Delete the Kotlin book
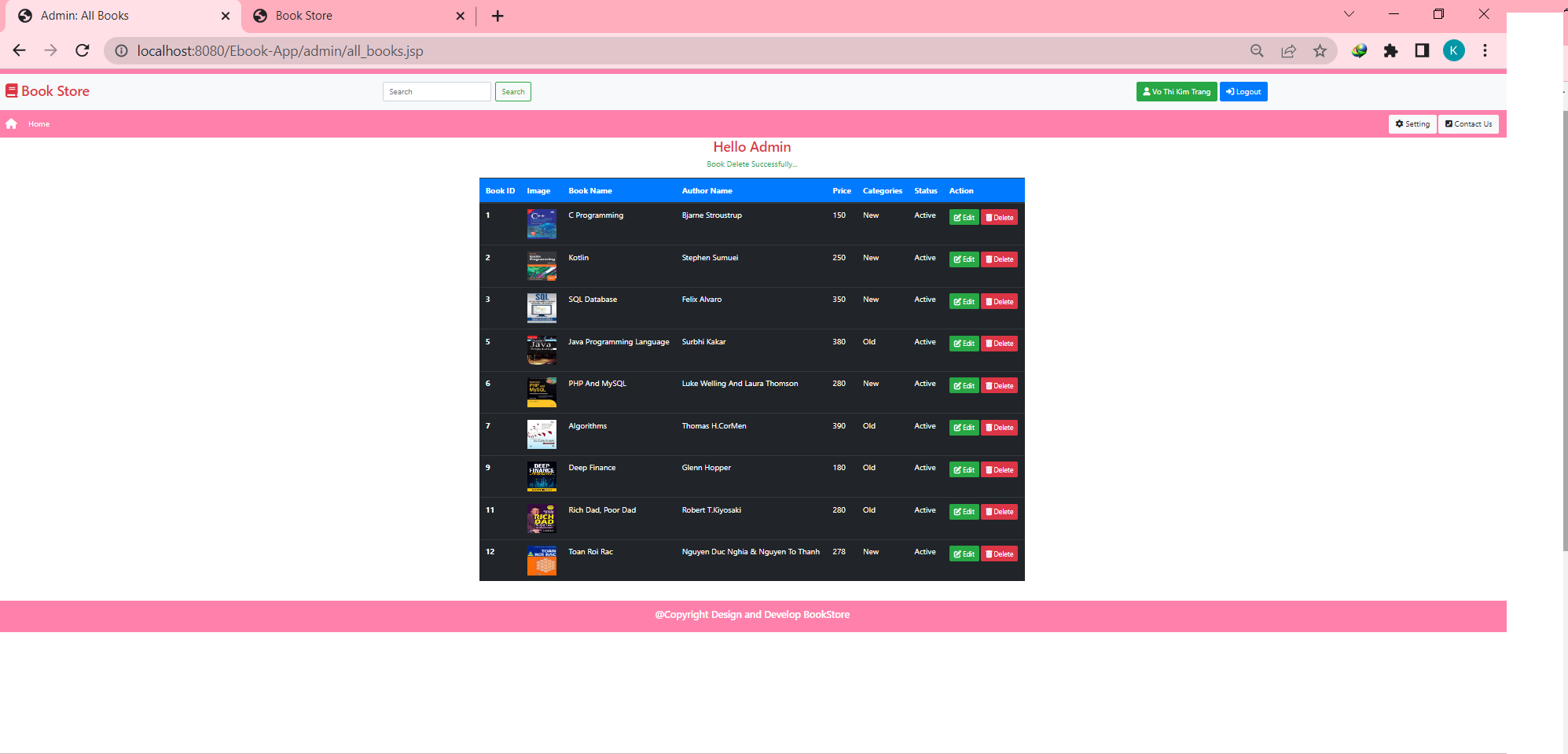This screenshot has width=1568, height=754. click(x=999, y=259)
